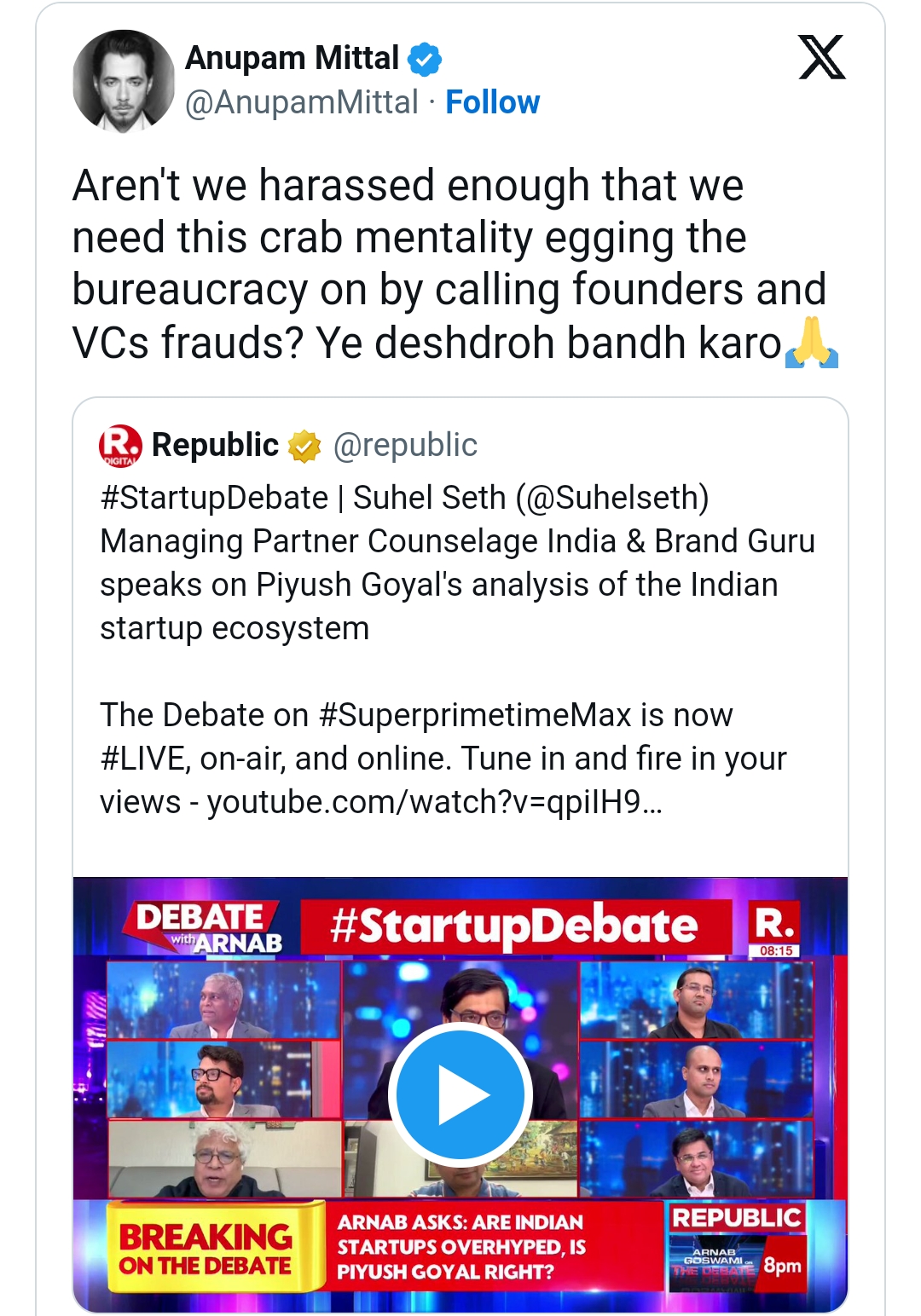Open Anupam Mittal's profile picture
Screen dimensions: 921x1316
click(124, 81)
